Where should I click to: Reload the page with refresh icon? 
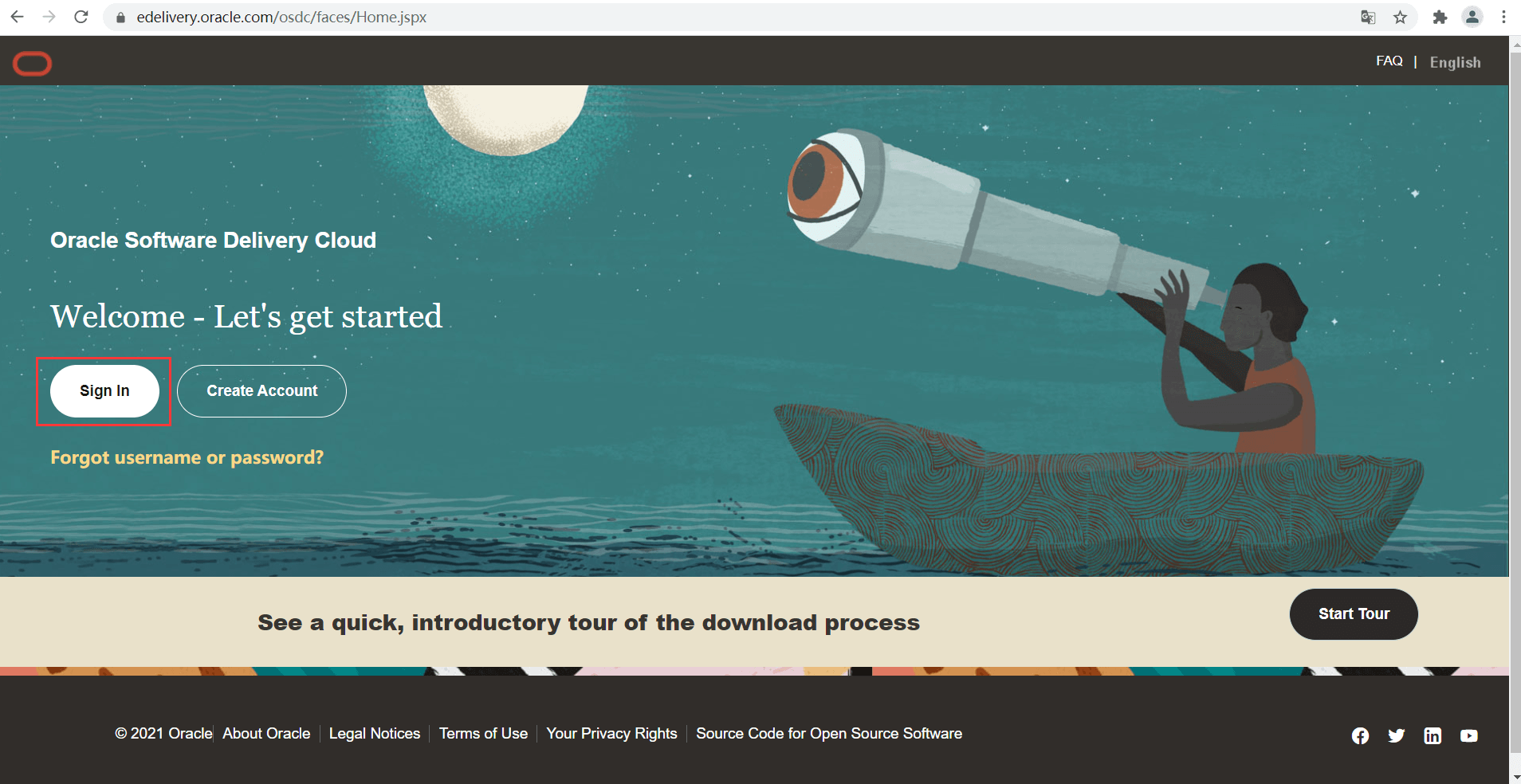click(81, 17)
